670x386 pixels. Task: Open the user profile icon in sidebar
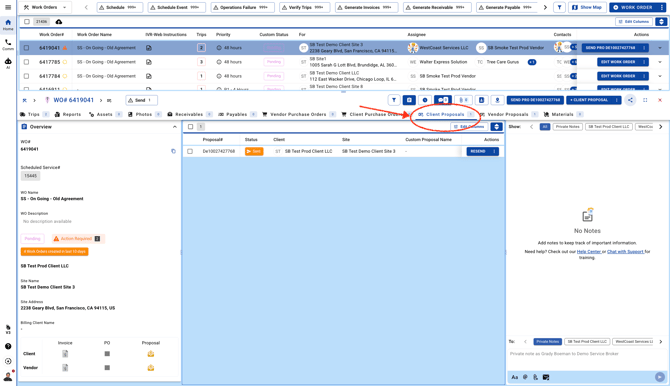8,376
